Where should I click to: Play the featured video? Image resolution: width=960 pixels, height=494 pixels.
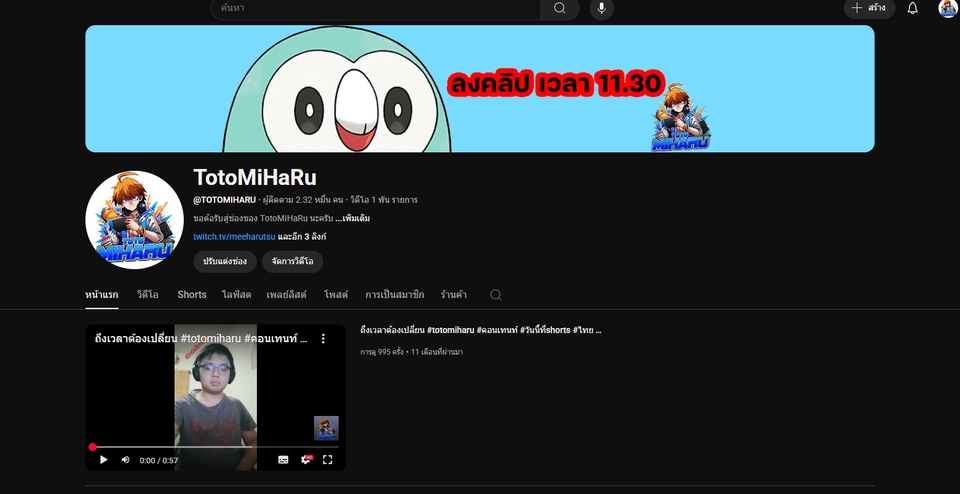tap(103, 460)
